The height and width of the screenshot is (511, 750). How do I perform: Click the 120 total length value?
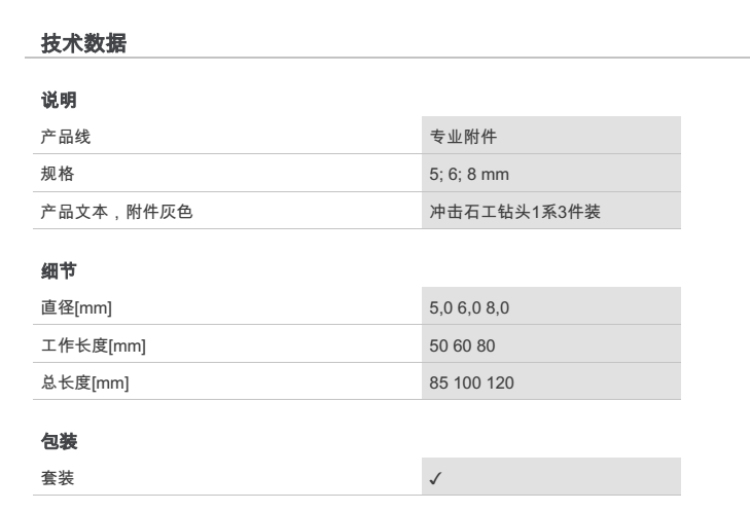point(501,382)
